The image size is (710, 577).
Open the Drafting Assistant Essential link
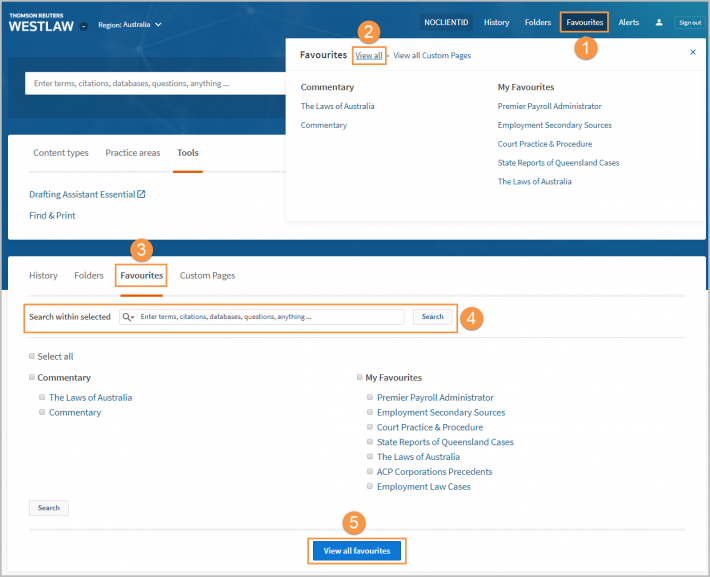(82, 194)
